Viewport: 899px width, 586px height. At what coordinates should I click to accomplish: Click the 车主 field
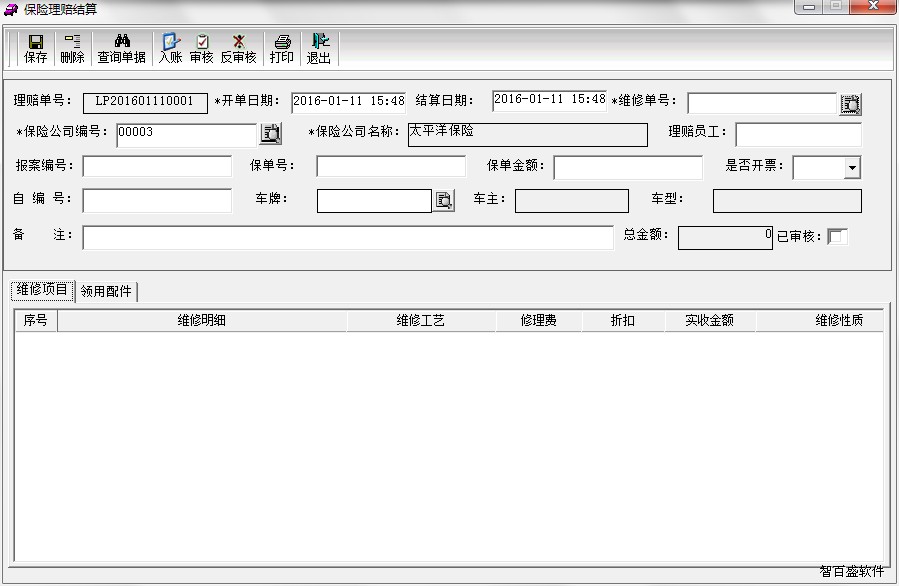(x=572, y=201)
